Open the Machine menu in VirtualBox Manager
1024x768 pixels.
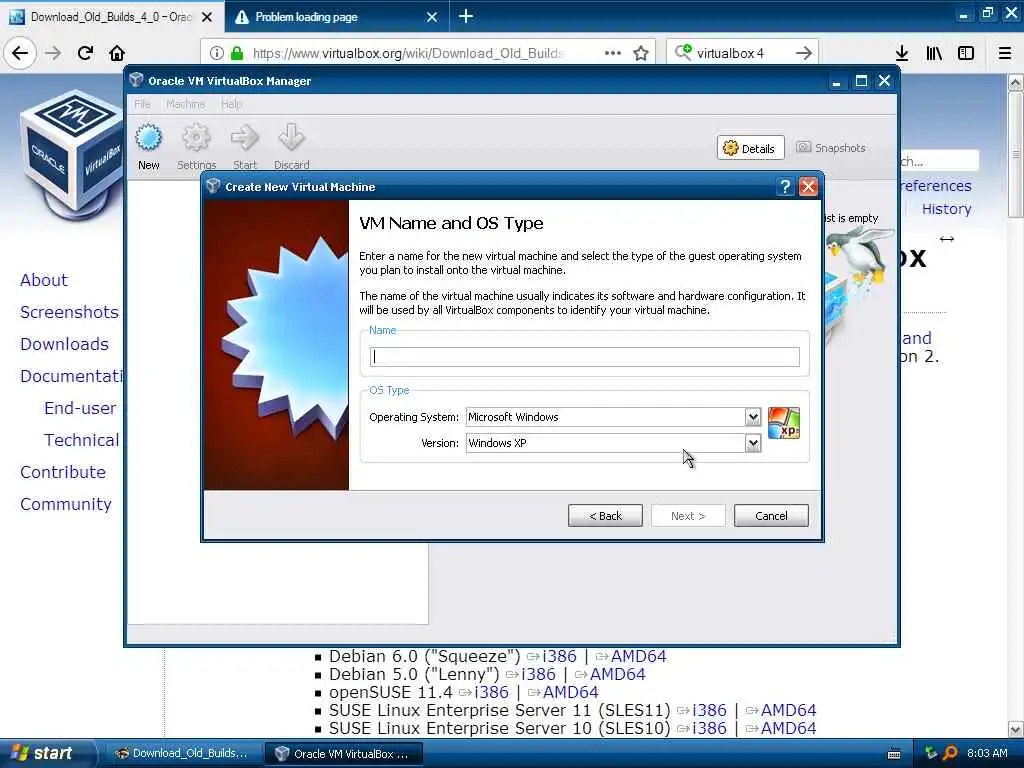point(185,104)
